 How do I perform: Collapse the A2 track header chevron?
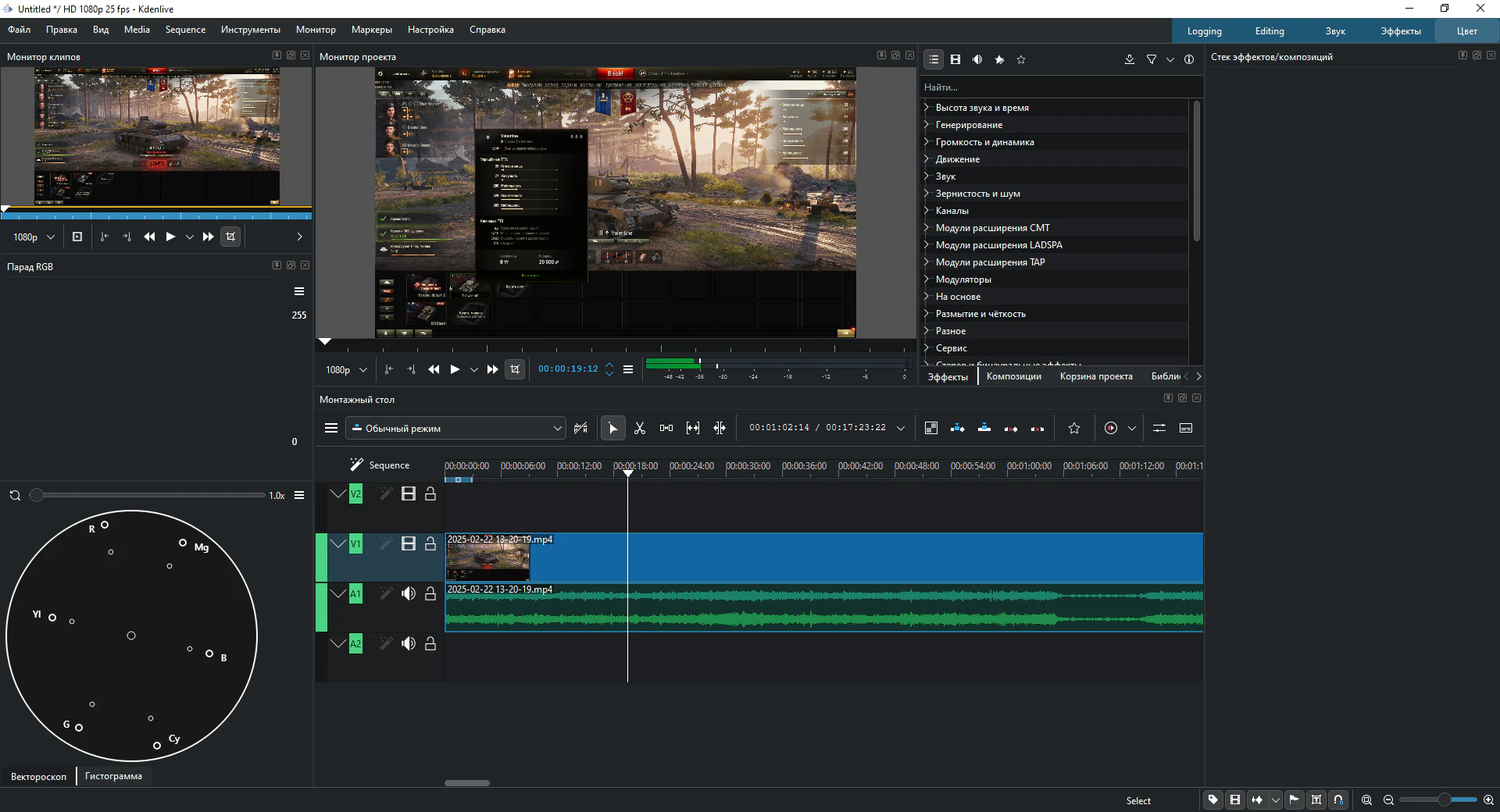pos(337,644)
